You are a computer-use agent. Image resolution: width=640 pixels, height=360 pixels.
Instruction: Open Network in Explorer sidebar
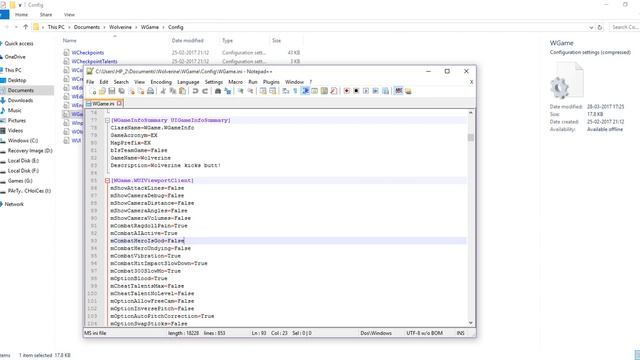(14, 204)
